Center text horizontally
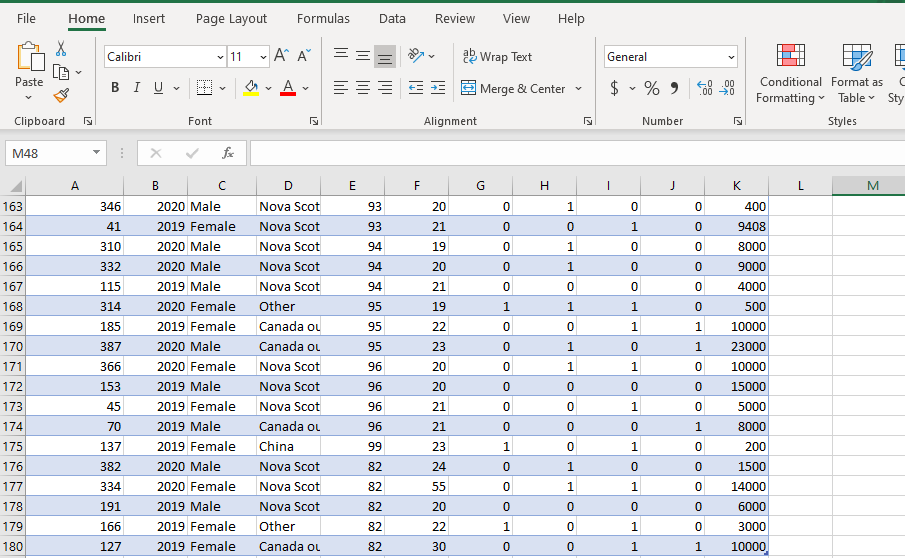The width and height of the screenshot is (905, 558). tap(362, 88)
